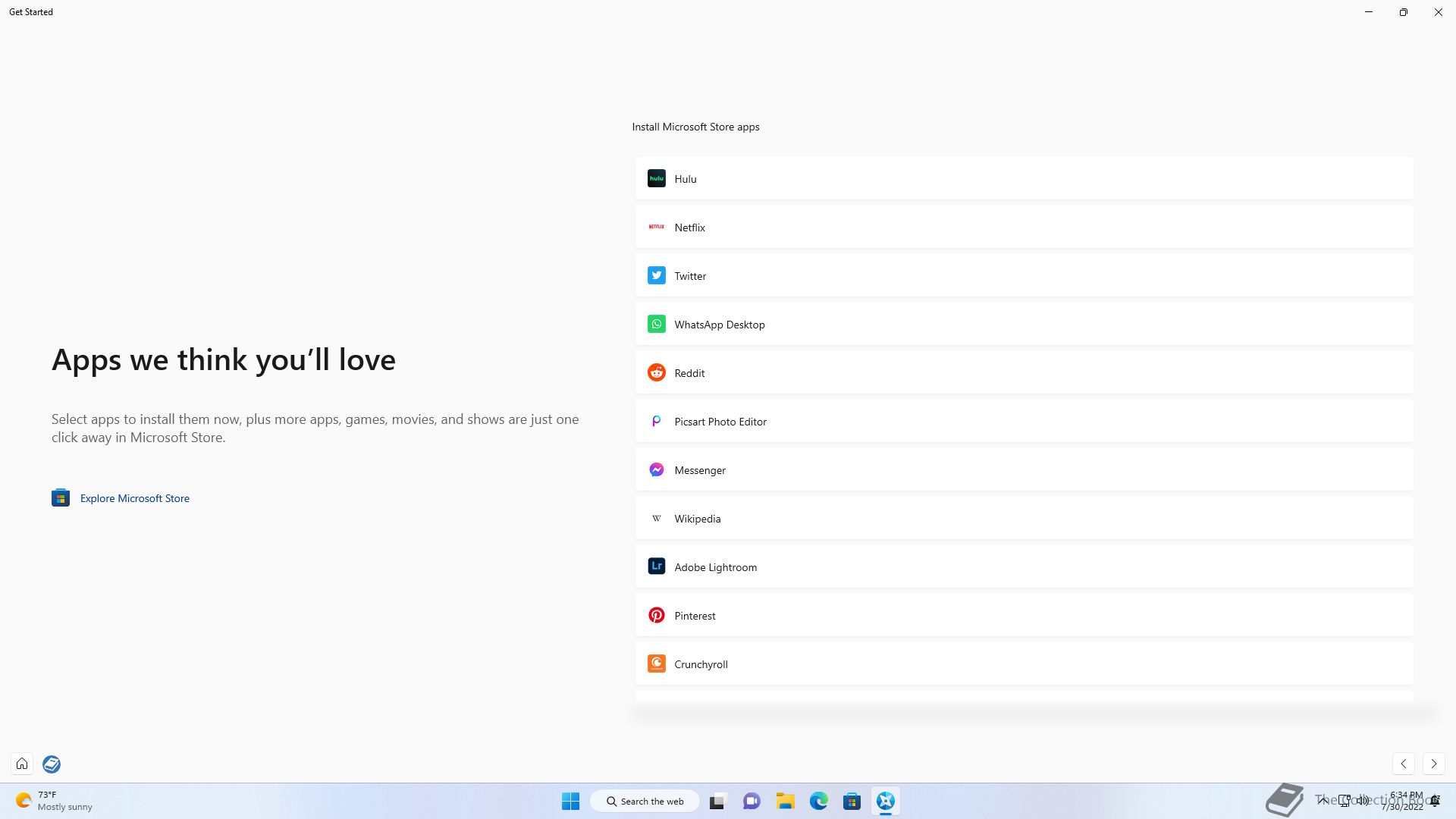Select the Pinterest app label to install
Image resolution: width=1456 pixels, height=819 pixels.
(x=695, y=616)
